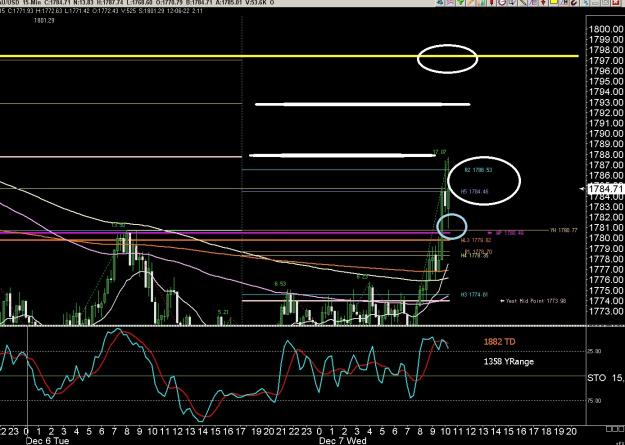625x445 pixels.
Task: Click the YH 1780.77 level label
Action: click(564, 230)
